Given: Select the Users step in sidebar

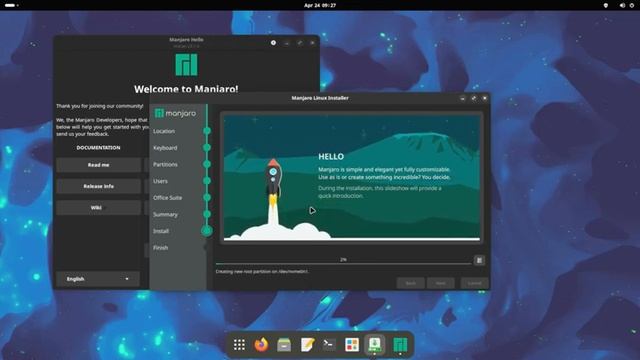Looking at the screenshot, I should click(x=160, y=181).
